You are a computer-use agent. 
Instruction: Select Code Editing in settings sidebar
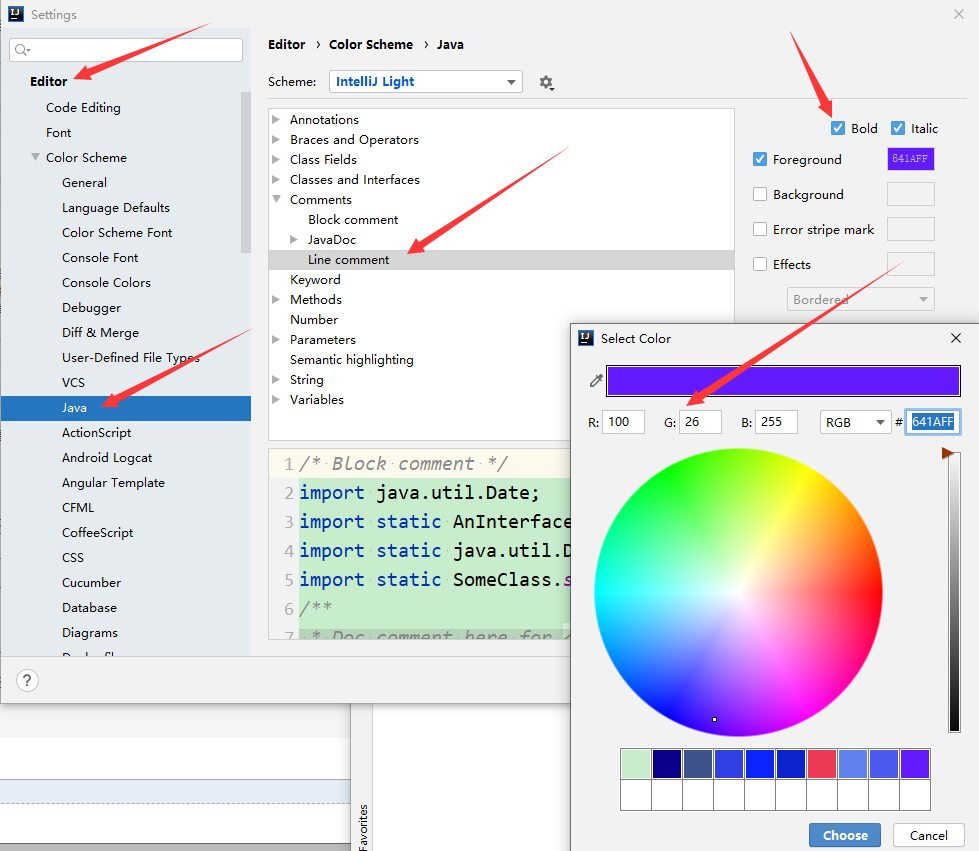(x=83, y=107)
